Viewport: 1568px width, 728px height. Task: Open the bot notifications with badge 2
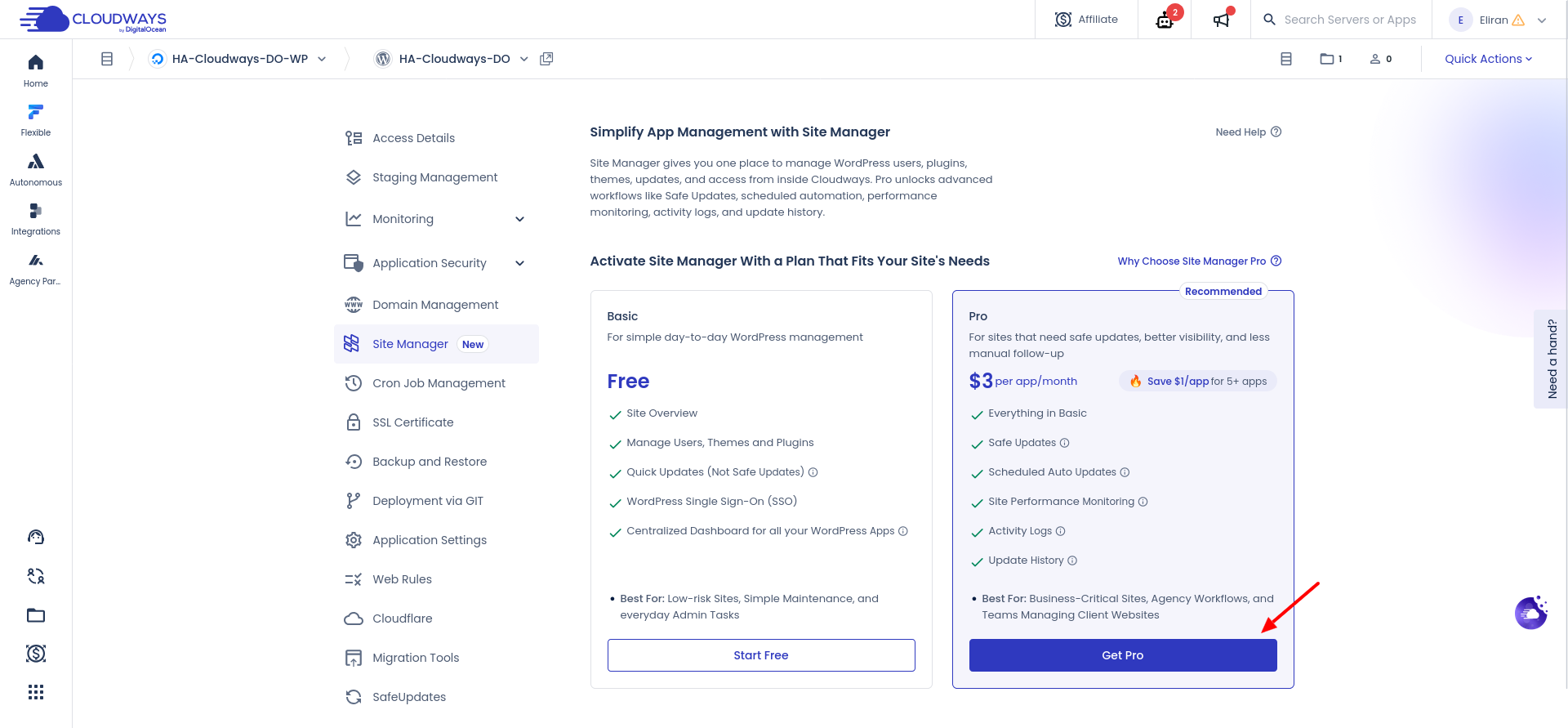point(1165,20)
